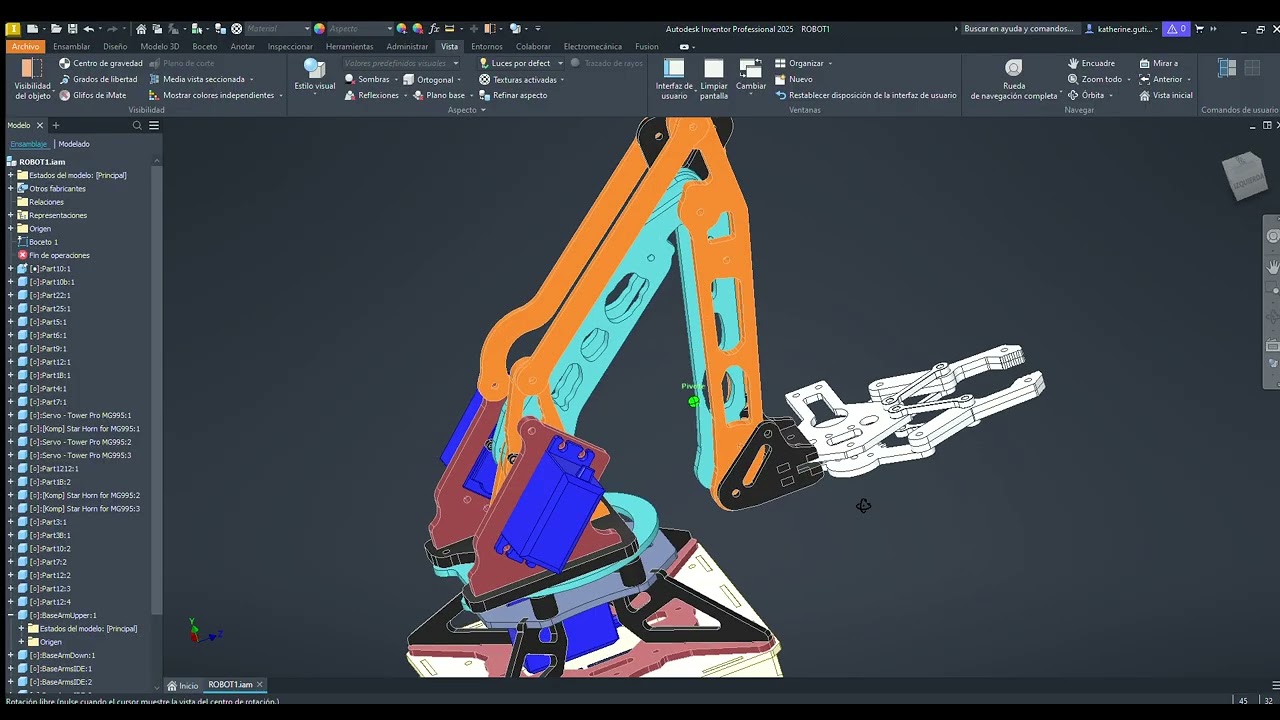Click Rueda de navegación completa icon
The image size is (1280, 720).
point(1014,68)
